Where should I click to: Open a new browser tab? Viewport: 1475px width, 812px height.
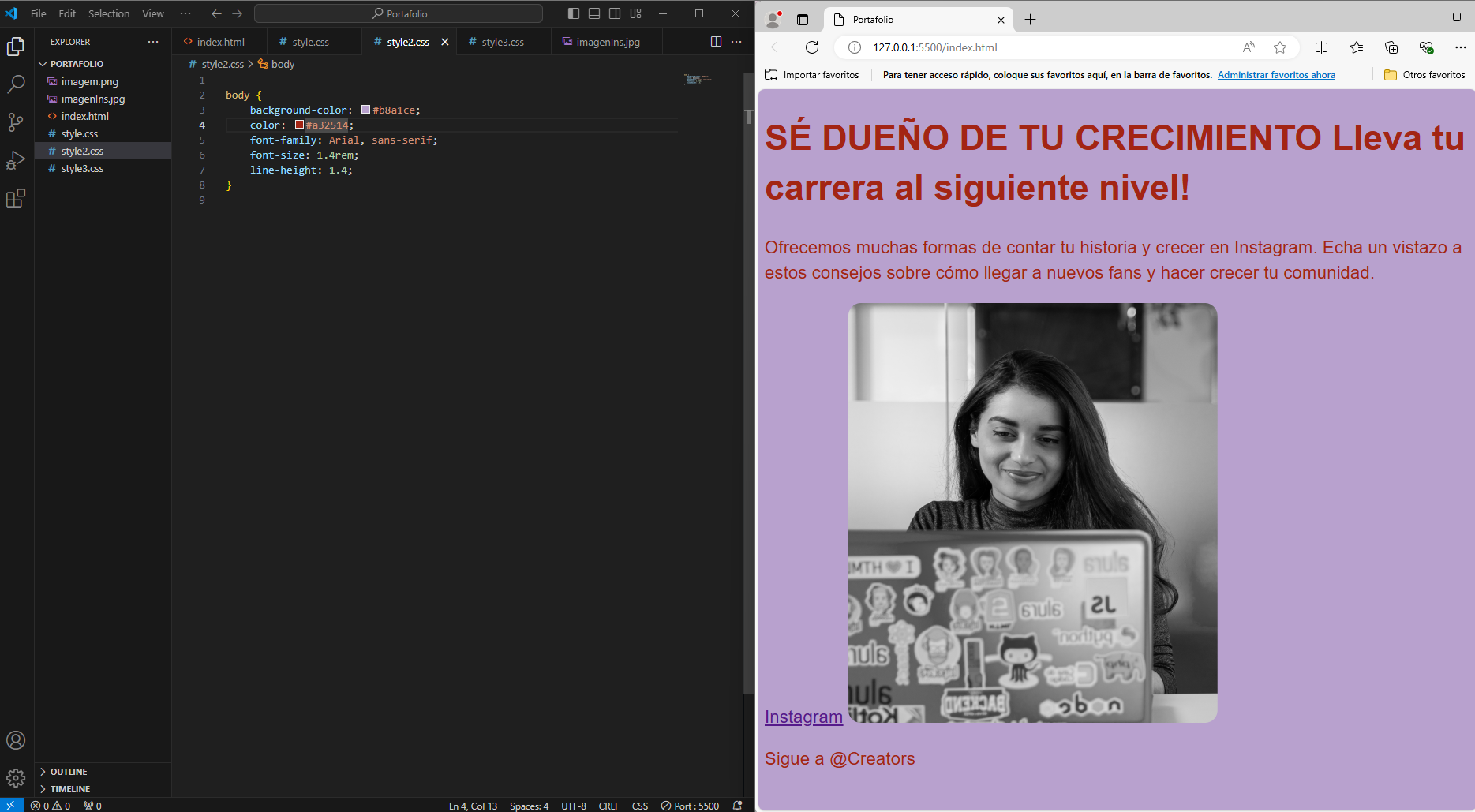point(1030,19)
